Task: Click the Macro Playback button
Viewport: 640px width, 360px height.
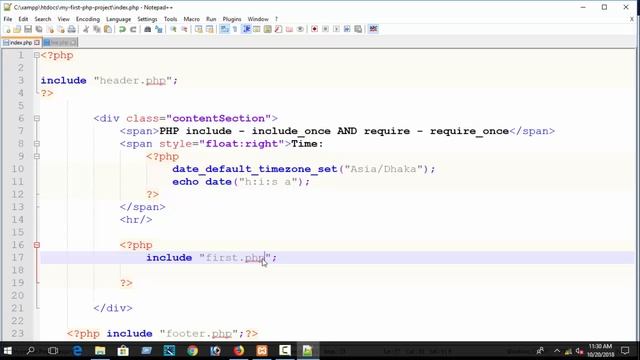Action: click(x=336, y=29)
